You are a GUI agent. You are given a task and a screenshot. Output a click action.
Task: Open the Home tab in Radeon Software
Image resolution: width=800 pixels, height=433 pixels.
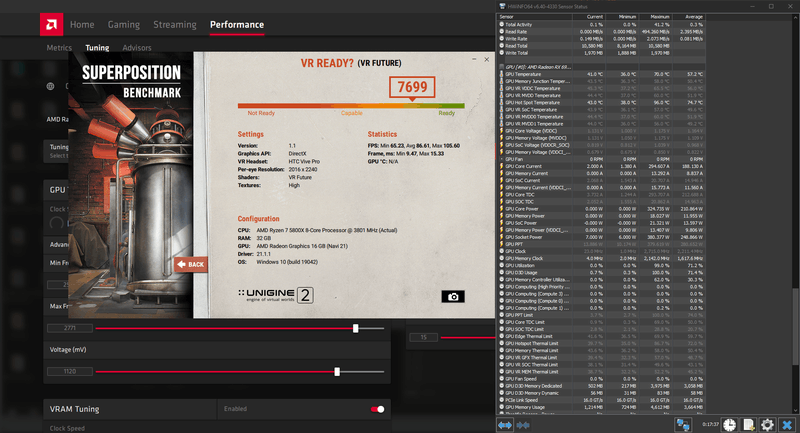click(x=82, y=24)
